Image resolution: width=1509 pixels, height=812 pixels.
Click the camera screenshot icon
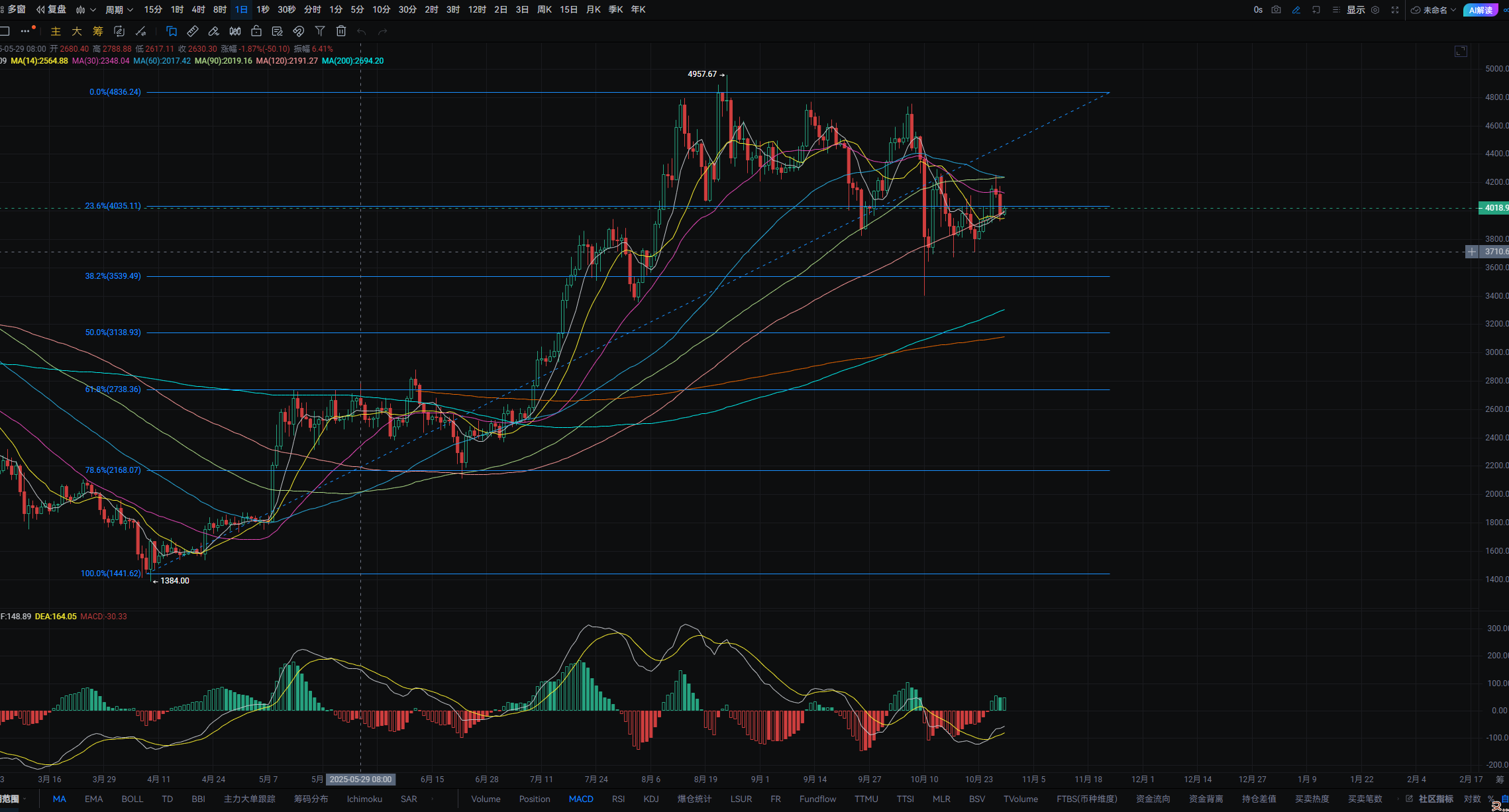pos(1276,10)
